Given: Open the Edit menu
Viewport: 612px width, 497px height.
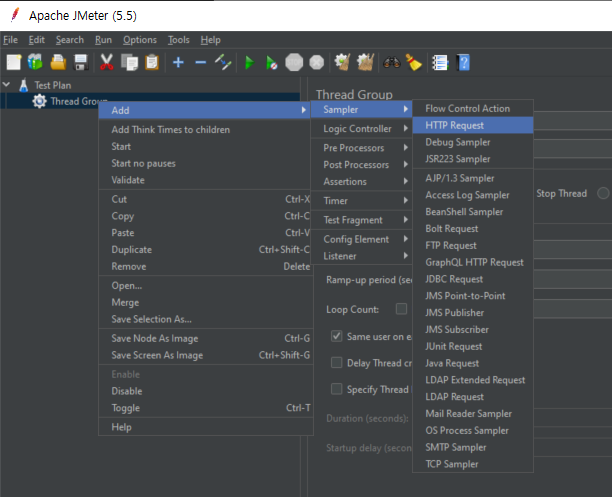Looking at the screenshot, I should (x=37, y=40).
